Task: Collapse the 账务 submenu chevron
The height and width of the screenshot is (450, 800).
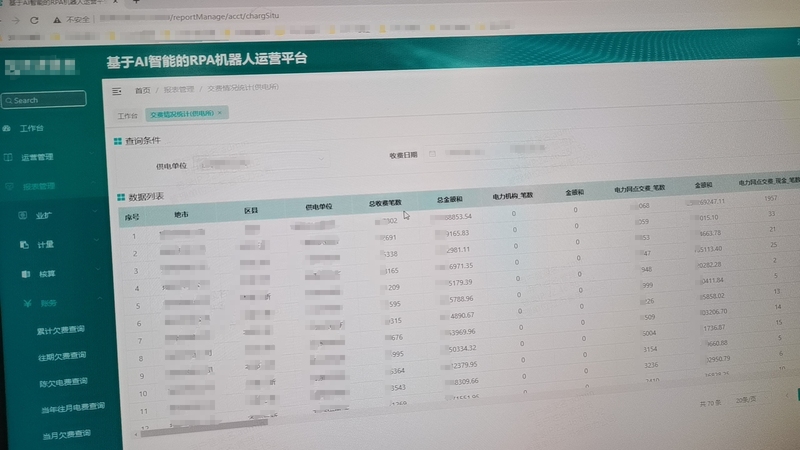Action: click(100, 298)
